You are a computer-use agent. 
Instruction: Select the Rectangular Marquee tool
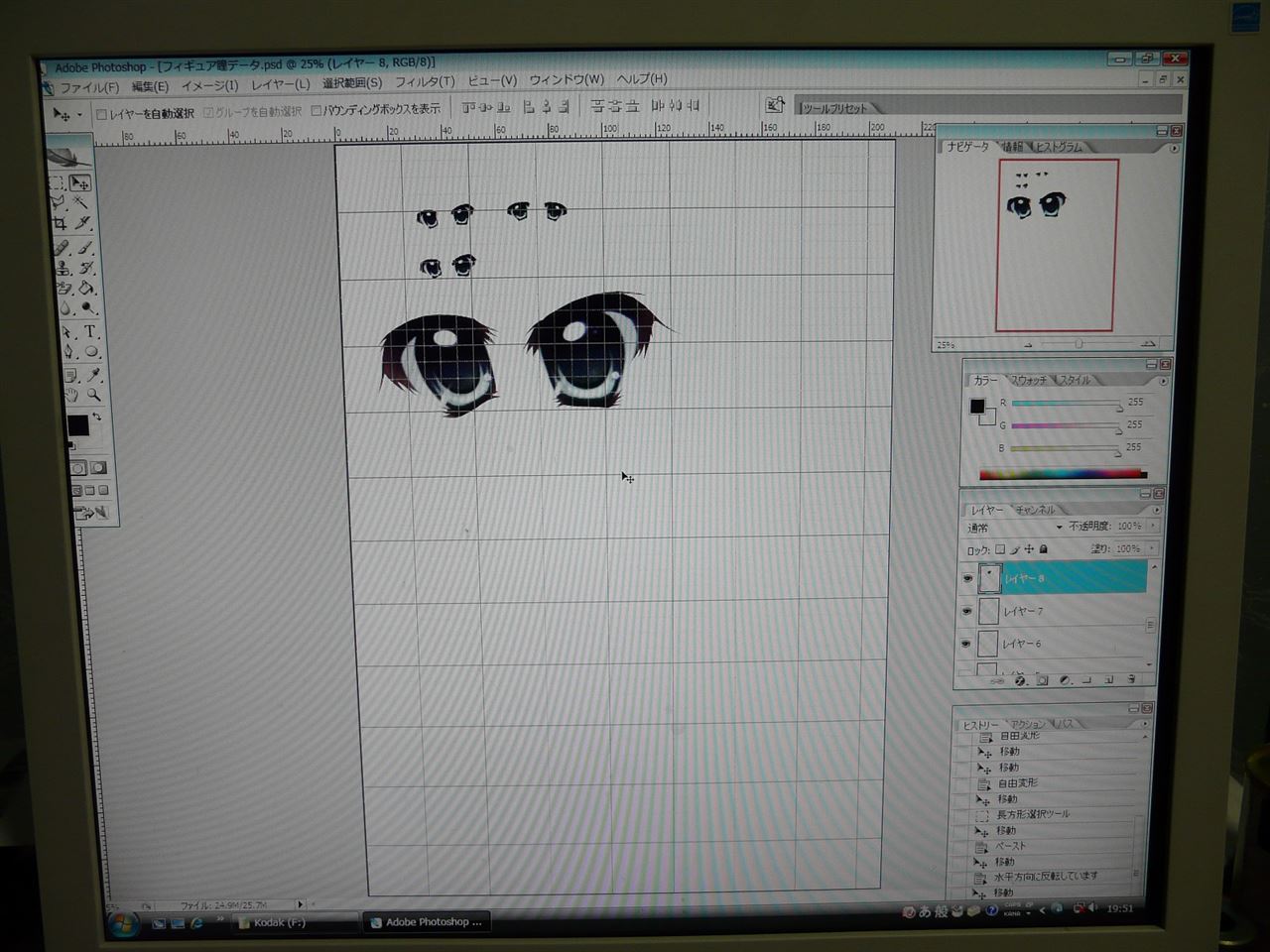[x=57, y=182]
